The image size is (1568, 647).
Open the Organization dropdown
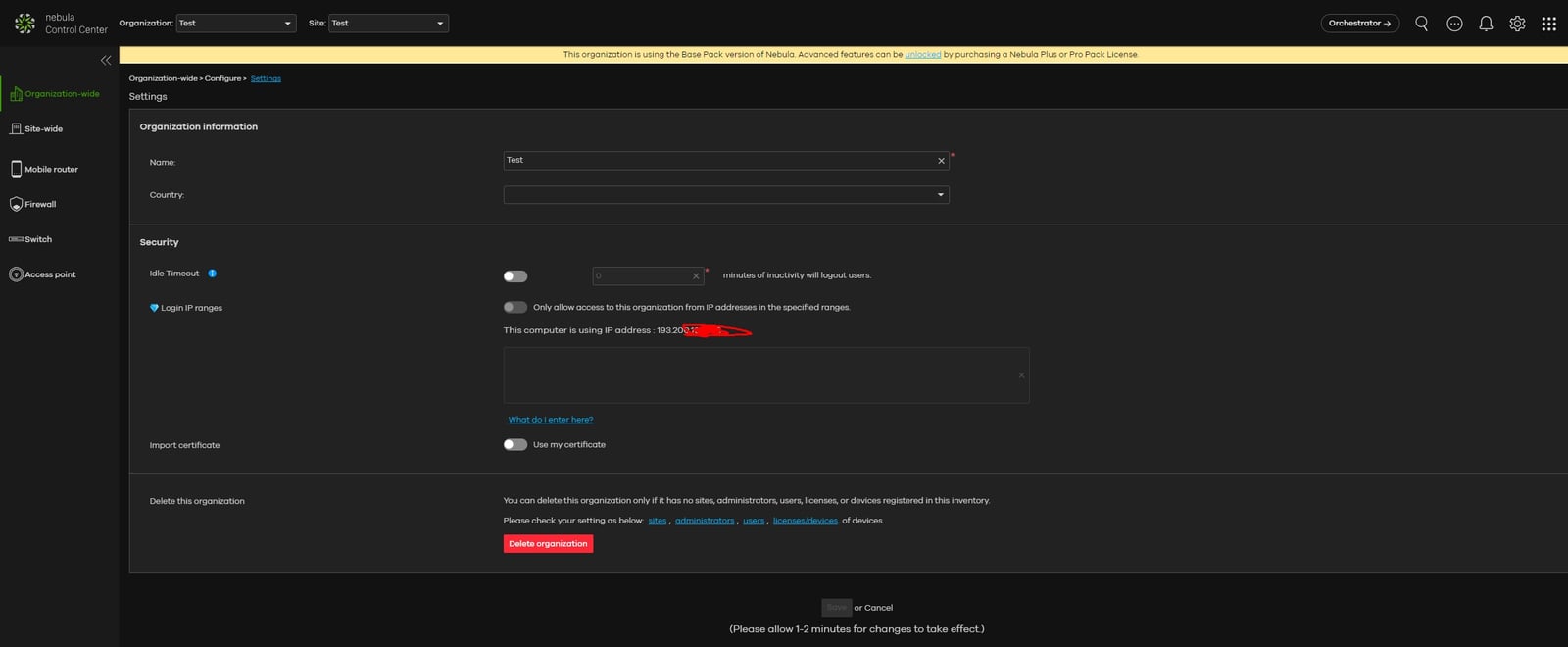coord(235,24)
